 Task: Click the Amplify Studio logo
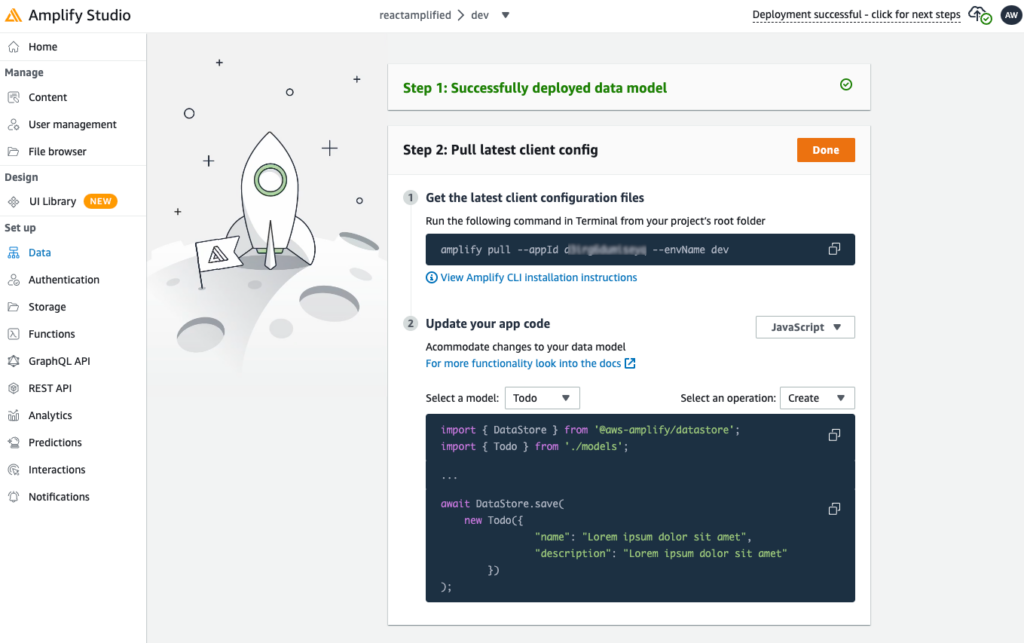[14, 15]
